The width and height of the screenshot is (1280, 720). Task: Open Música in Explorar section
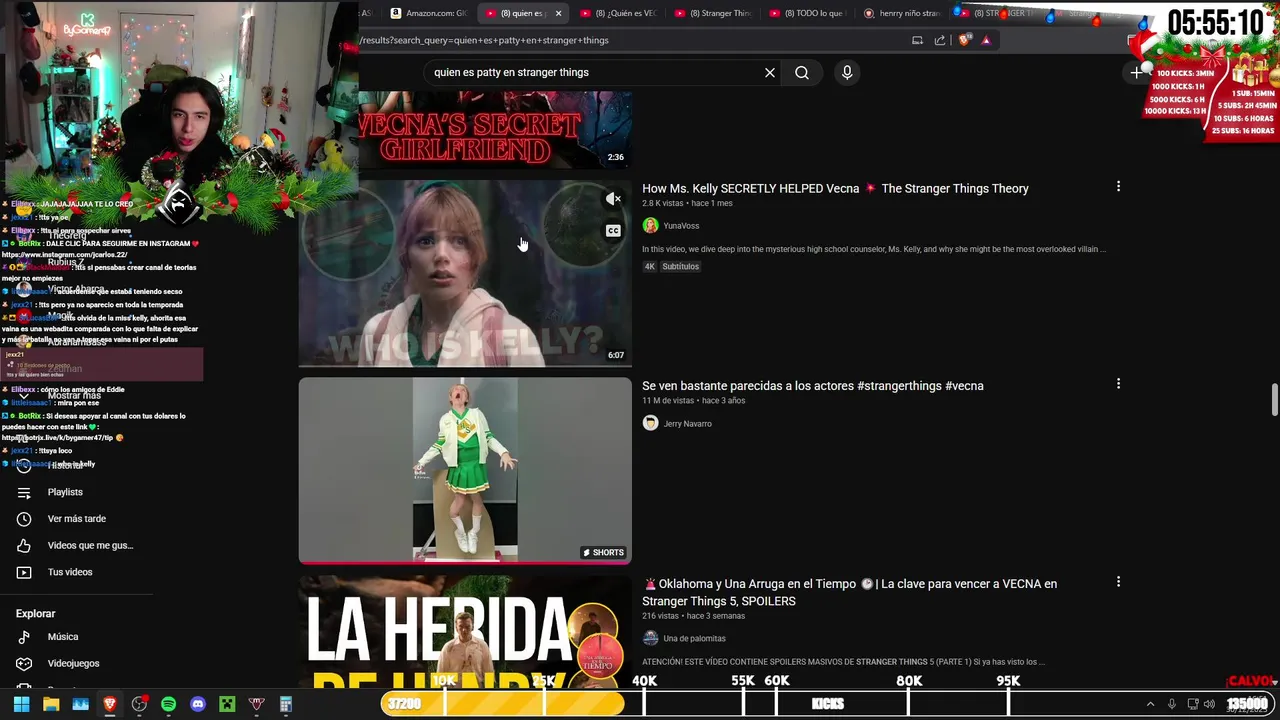pos(62,637)
